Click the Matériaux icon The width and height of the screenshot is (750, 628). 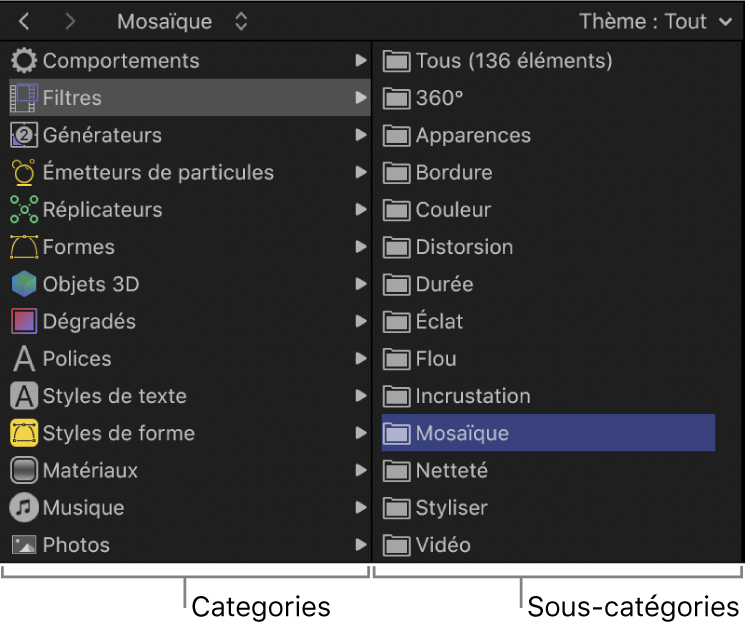[24, 470]
